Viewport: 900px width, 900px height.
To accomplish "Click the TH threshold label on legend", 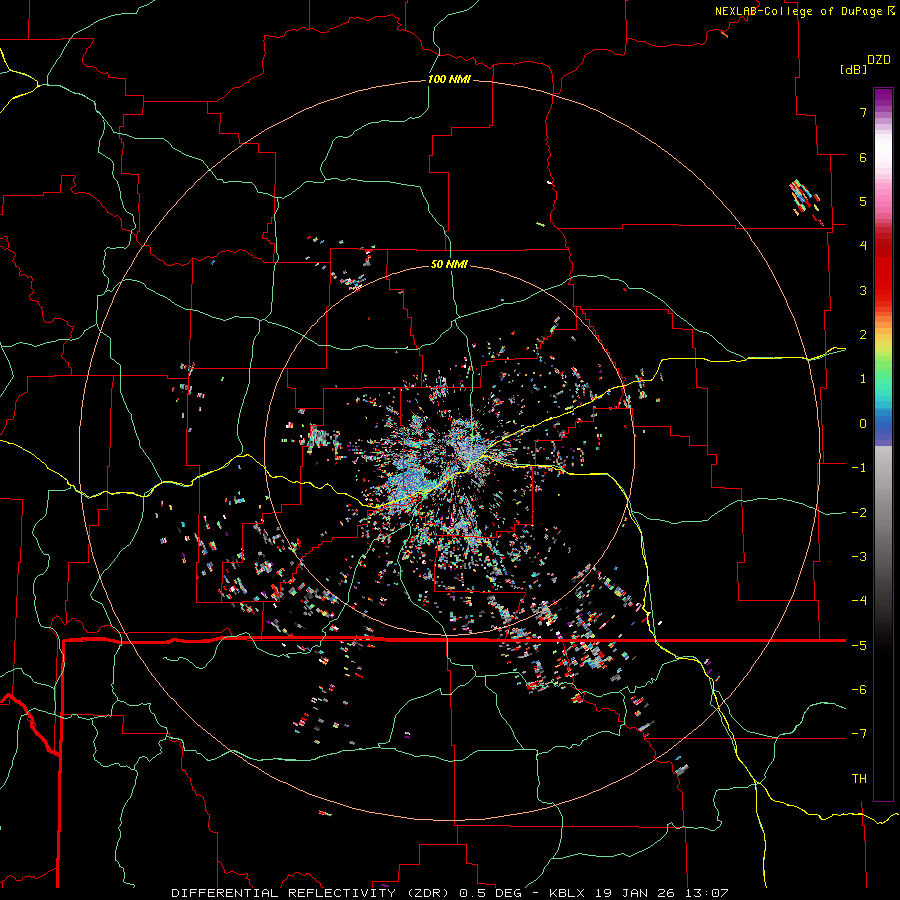I will point(859,779).
